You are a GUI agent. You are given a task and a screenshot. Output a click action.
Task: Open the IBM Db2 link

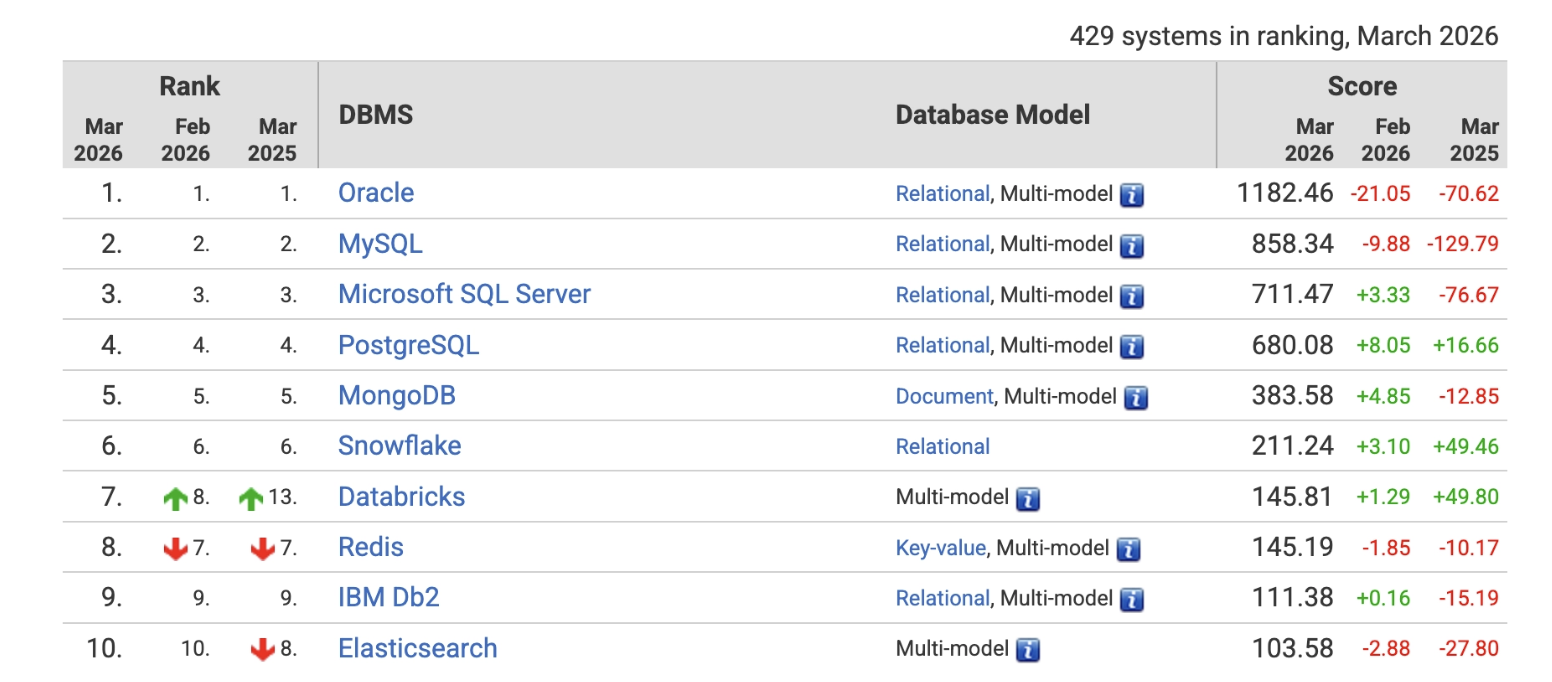[389, 598]
